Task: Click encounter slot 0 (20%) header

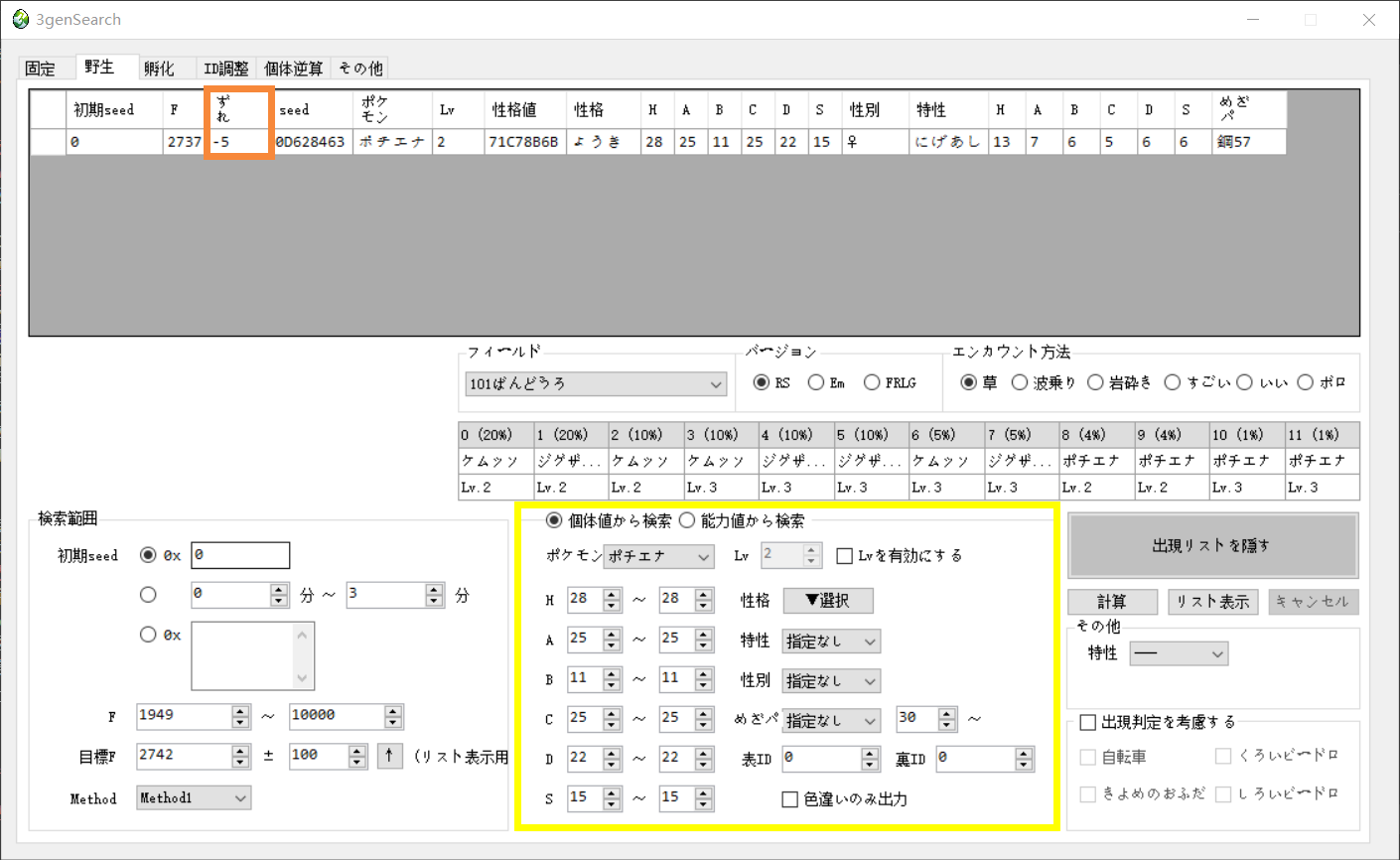Action: pyautogui.click(x=495, y=435)
